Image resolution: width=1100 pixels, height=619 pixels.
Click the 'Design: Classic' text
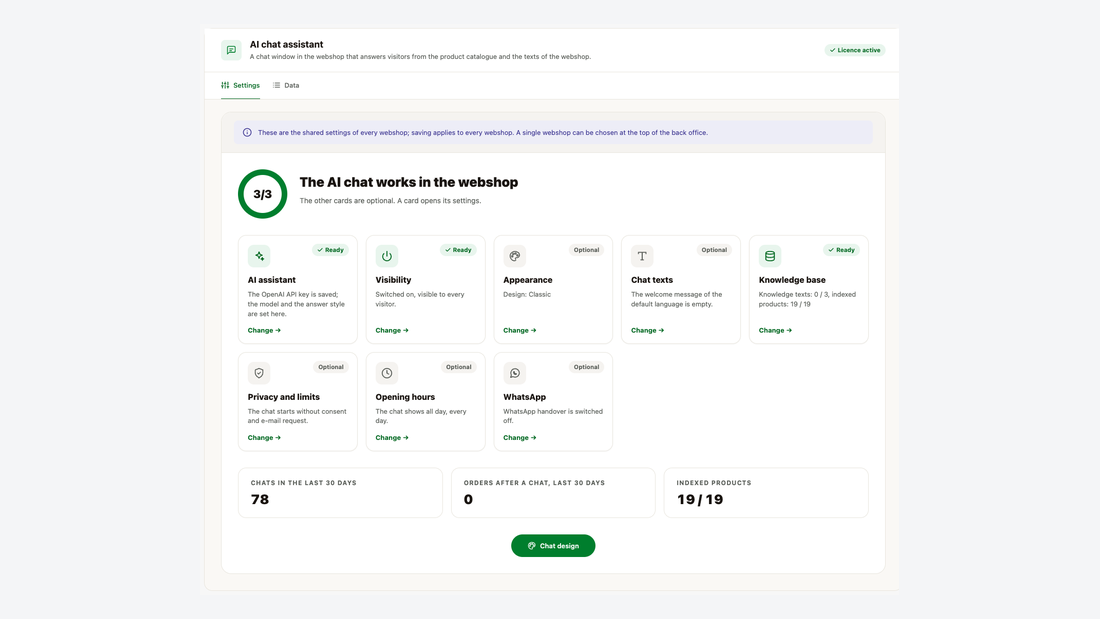tap(527, 295)
